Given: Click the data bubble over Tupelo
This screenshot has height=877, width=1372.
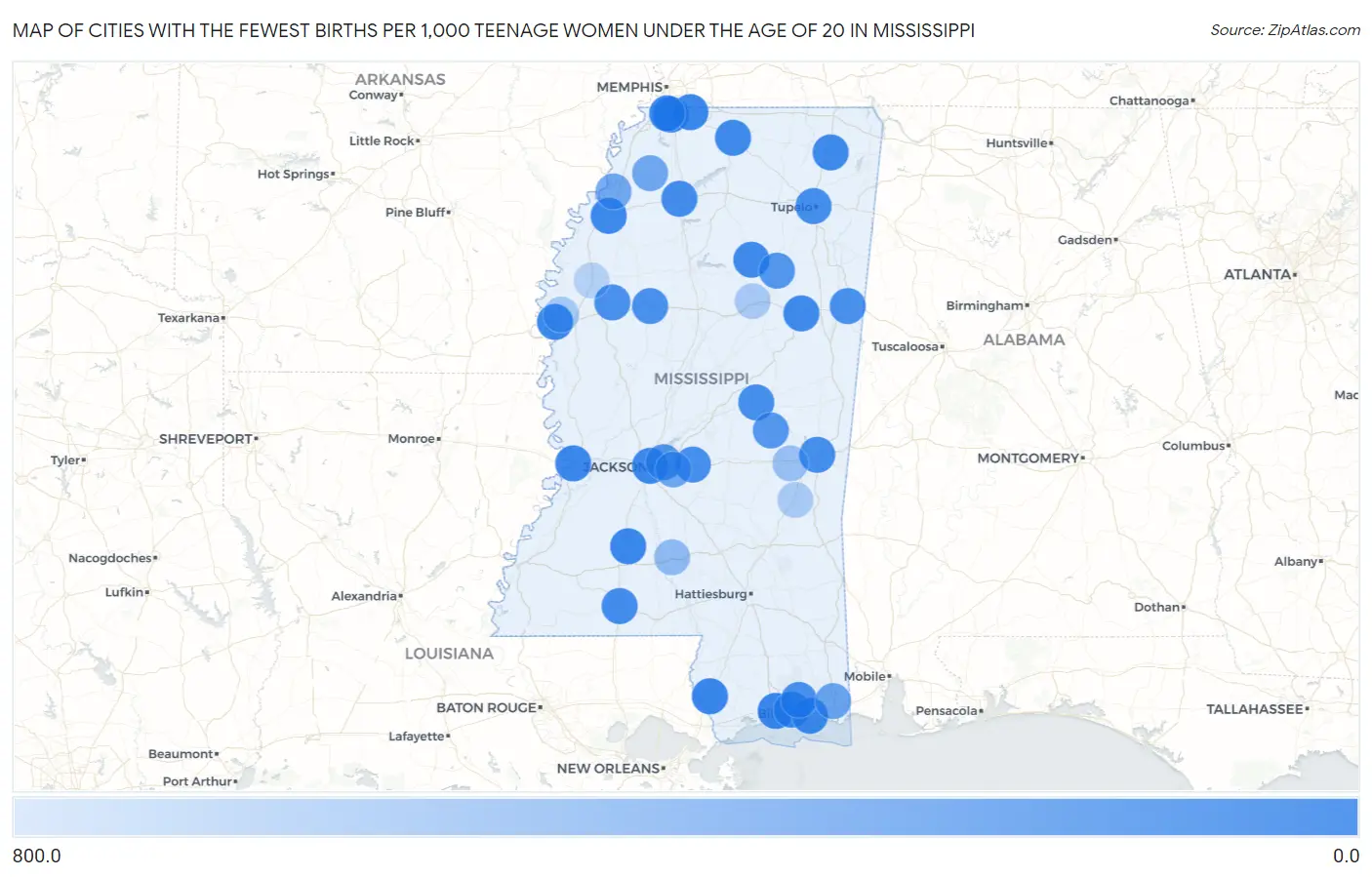Looking at the screenshot, I should click(813, 206).
